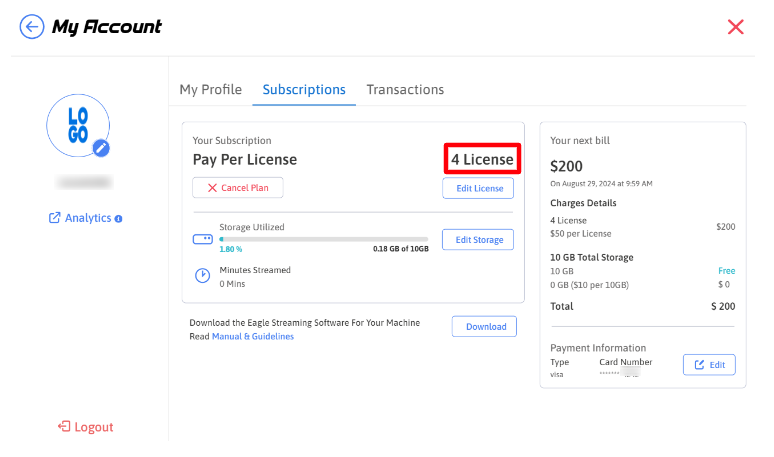Click the pencil edit icon on logo
This screenshot has width=774, height=457.
[x=101, y=148]
